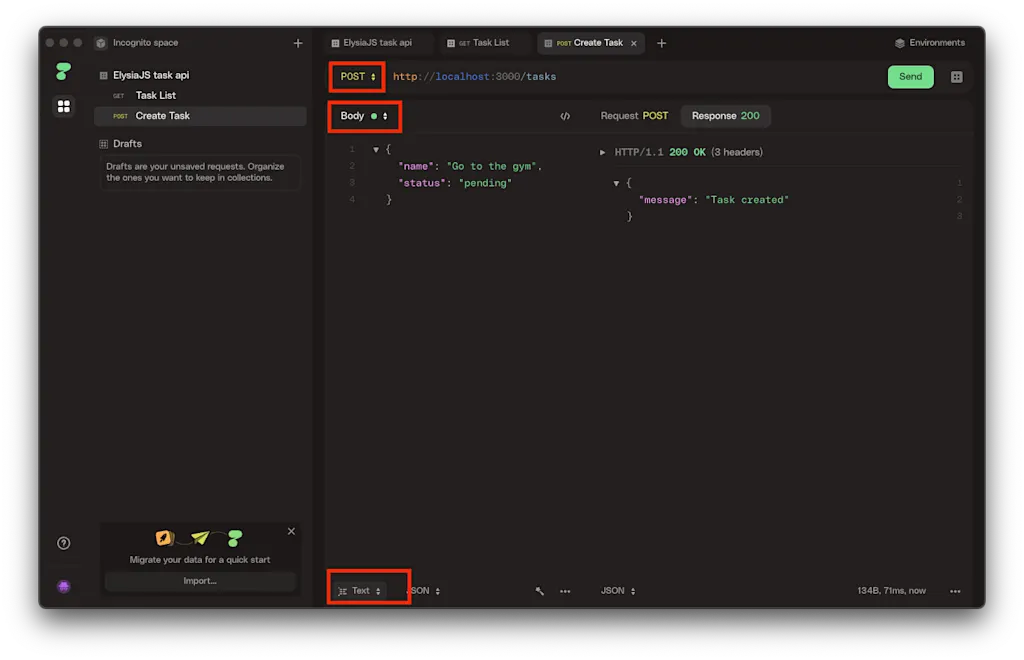Open the Text view mode dropdown
The width and height of the screenshot is (1024, 660).
click(x=360, y=591)
